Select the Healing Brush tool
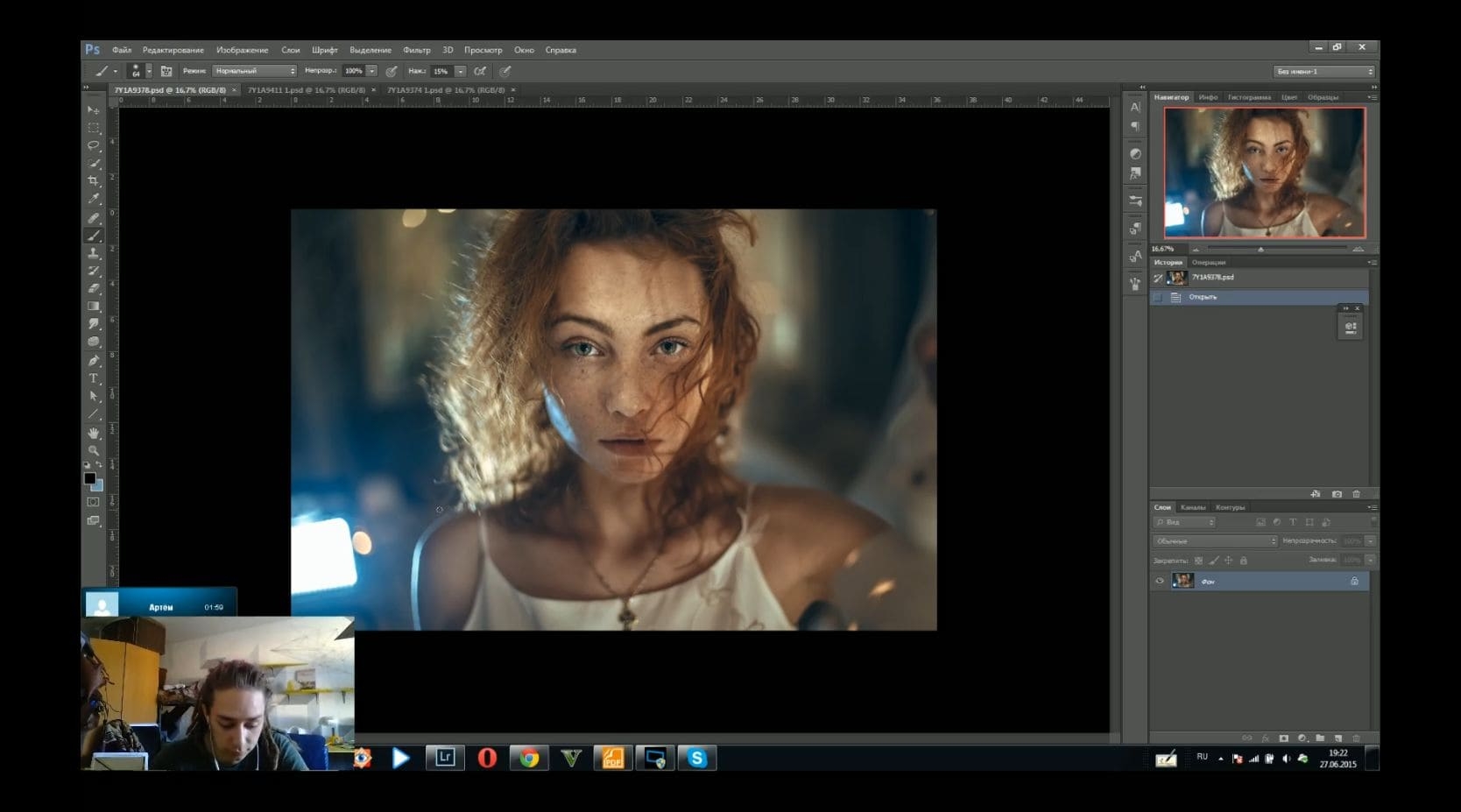 click(x=93, y=217)
